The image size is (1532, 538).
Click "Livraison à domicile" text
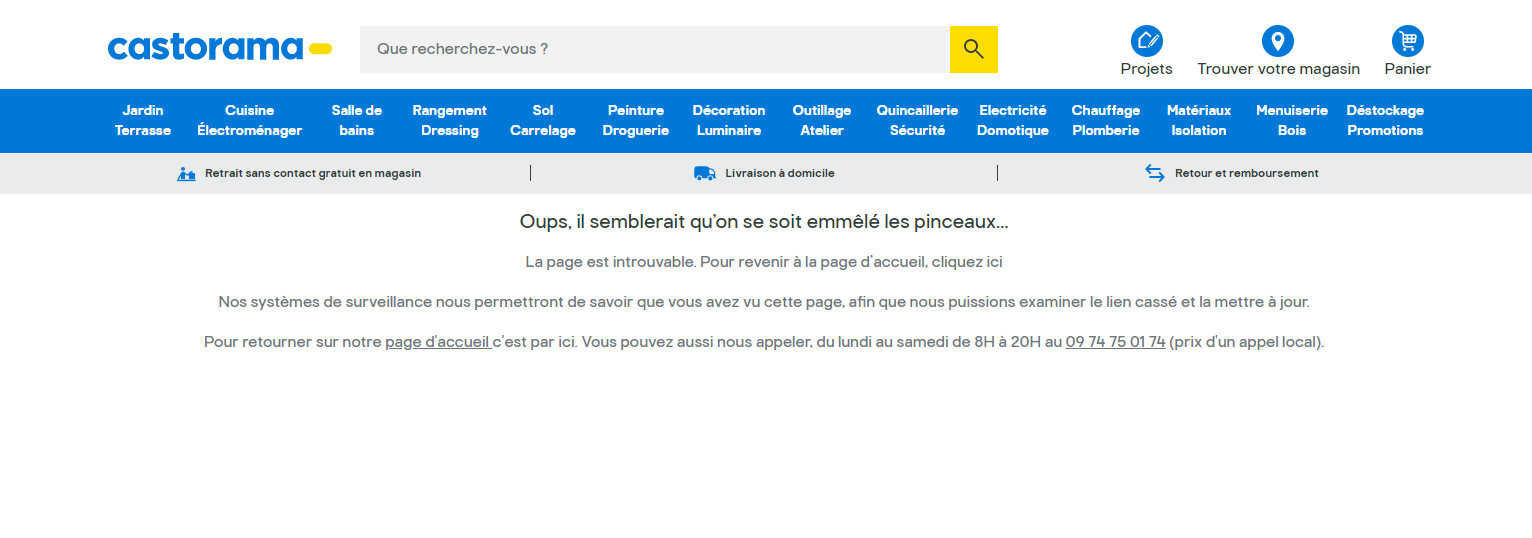[780, 173]
